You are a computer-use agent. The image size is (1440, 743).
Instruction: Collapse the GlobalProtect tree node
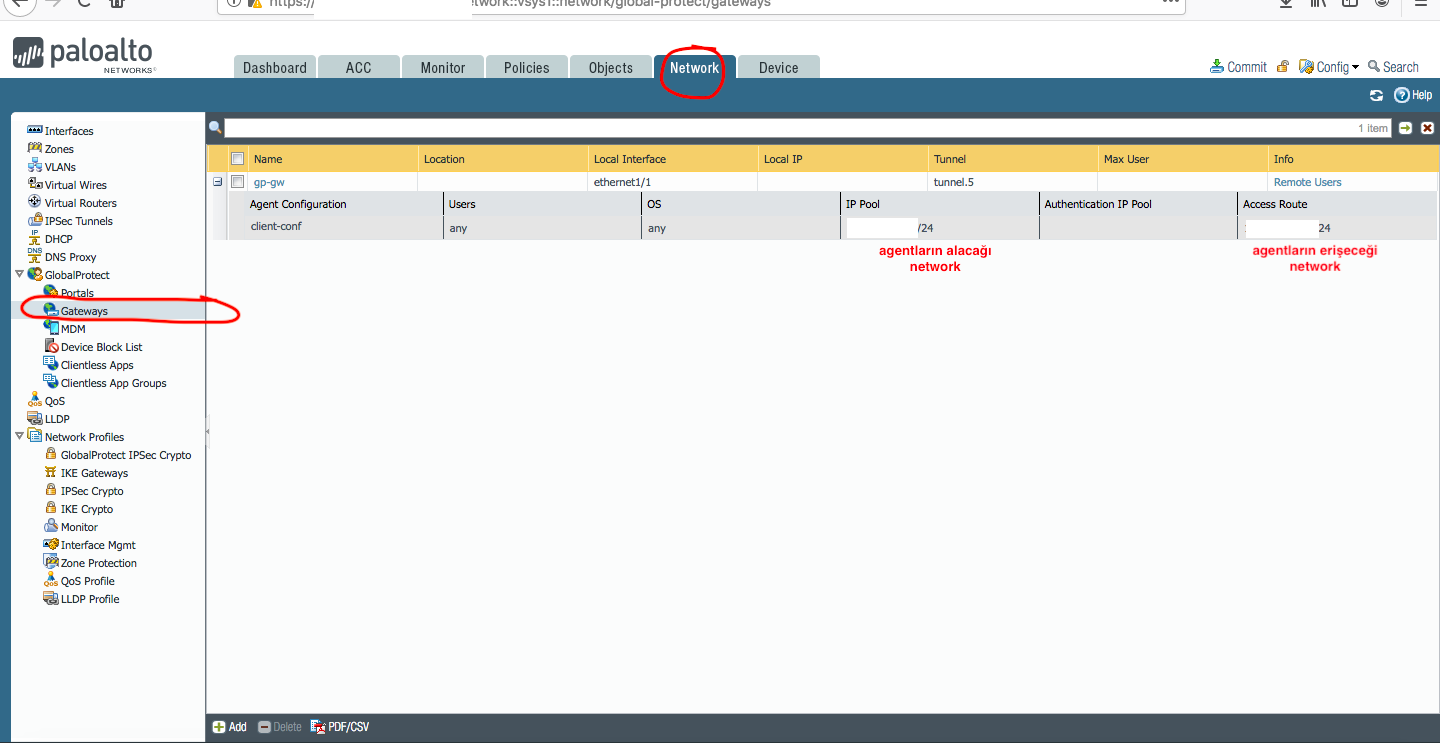(x=19, y=275)
